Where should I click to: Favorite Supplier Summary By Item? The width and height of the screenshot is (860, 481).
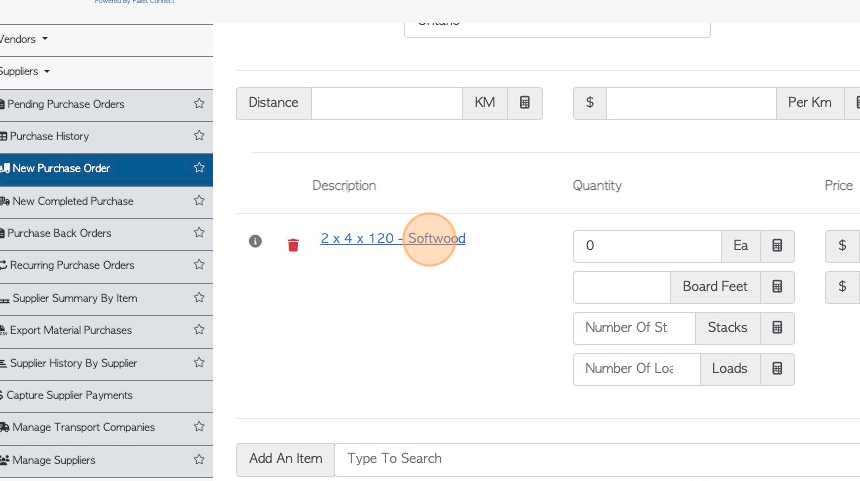coord(199,298)
